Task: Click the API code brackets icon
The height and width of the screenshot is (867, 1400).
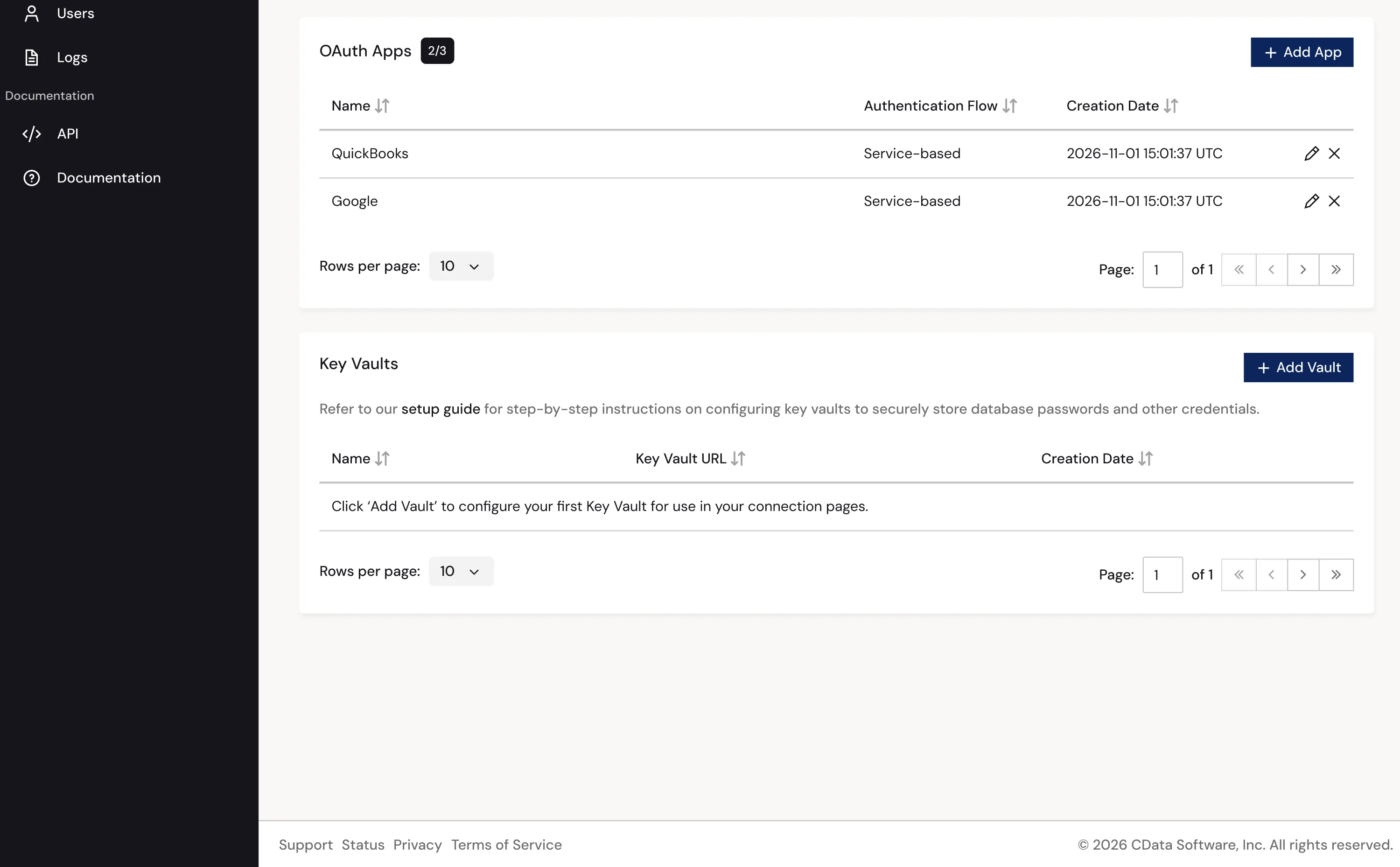Action: [32, 133]
